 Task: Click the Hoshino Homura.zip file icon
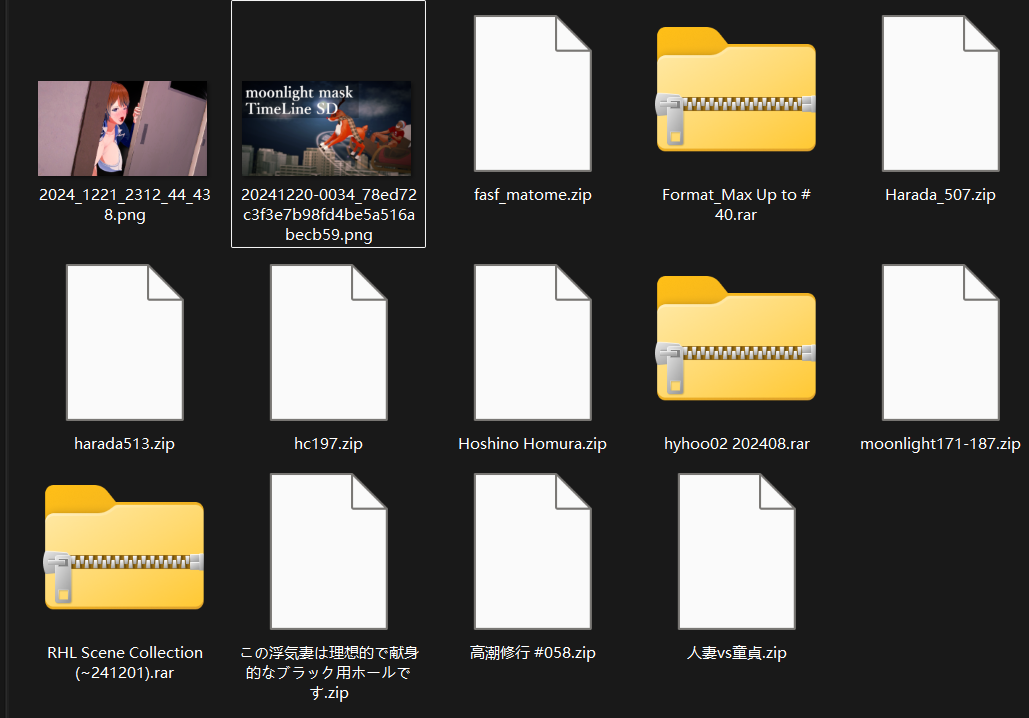click(532, 342)
